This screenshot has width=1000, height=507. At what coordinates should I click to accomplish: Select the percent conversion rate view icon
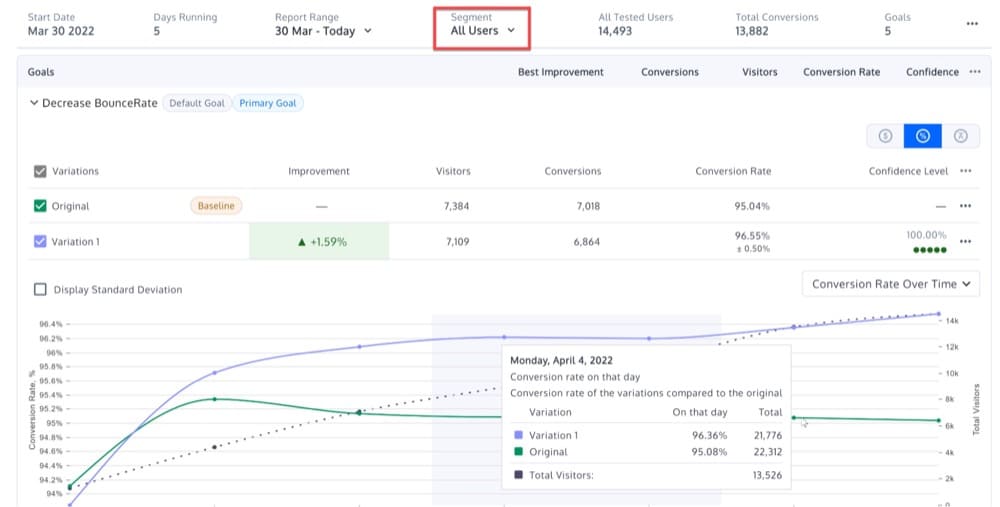pyautogui.click(x=922, y=136)
